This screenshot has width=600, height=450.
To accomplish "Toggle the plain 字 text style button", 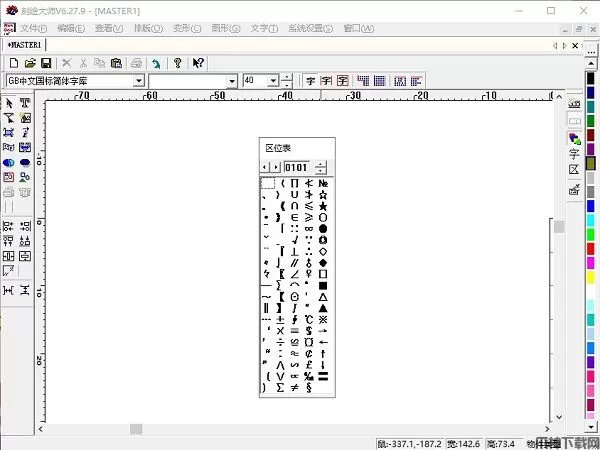I will coord(311,81).
